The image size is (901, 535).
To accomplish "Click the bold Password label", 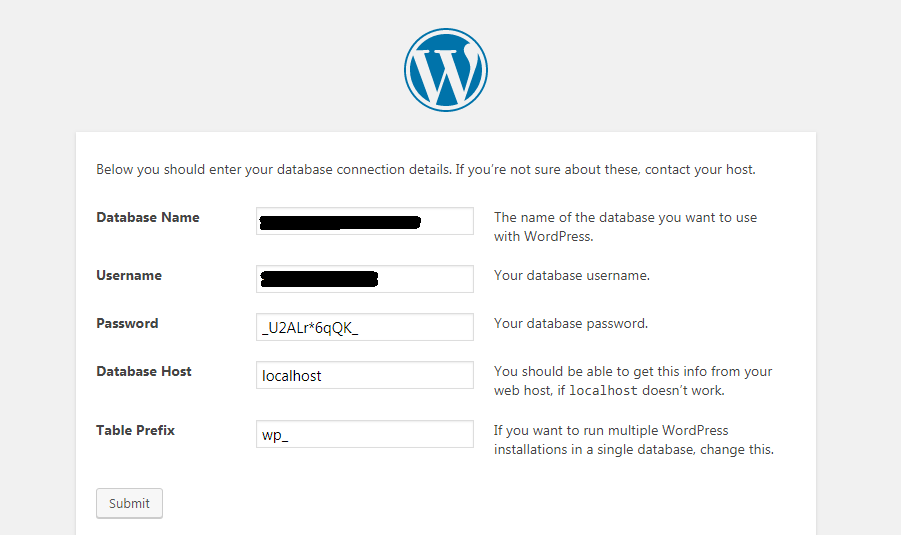I will click(x=127, y=324).
